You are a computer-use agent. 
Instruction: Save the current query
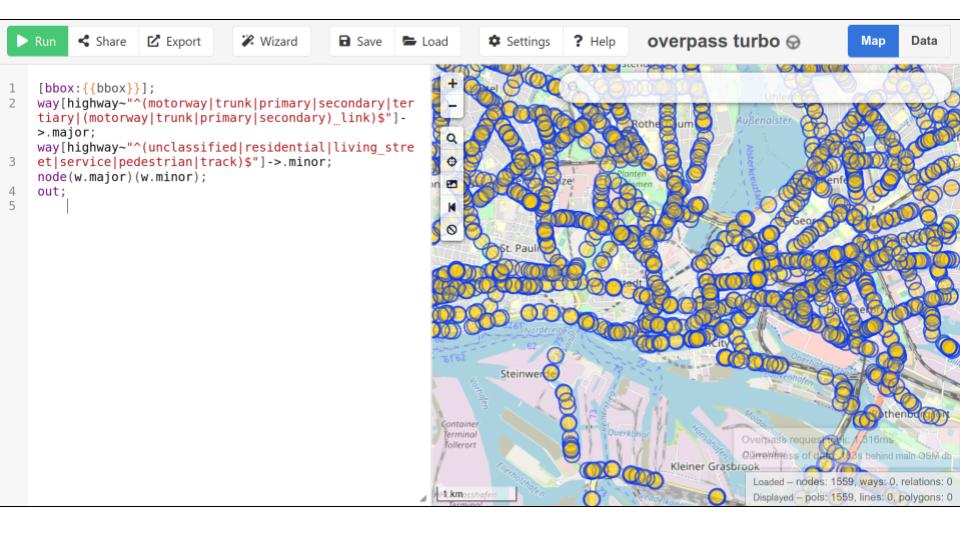361,41
